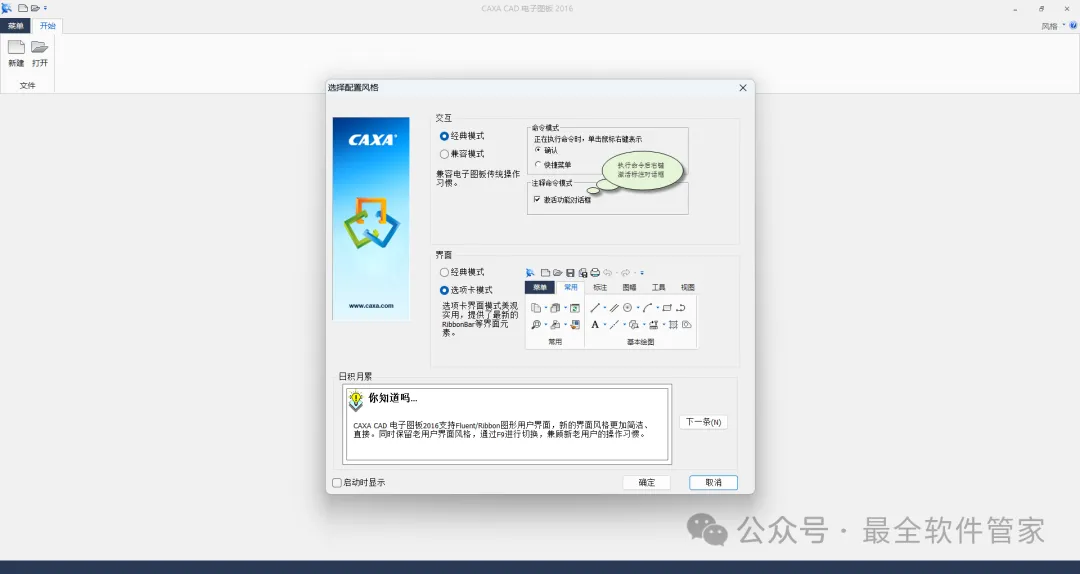Click the blue help question icon
The image size is (1080, 574).
(1073, 25)
